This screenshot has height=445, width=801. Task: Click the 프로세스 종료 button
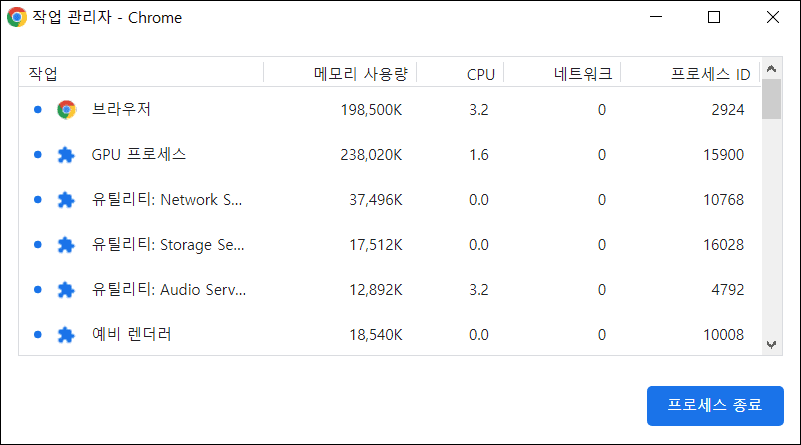pos(715,406)
